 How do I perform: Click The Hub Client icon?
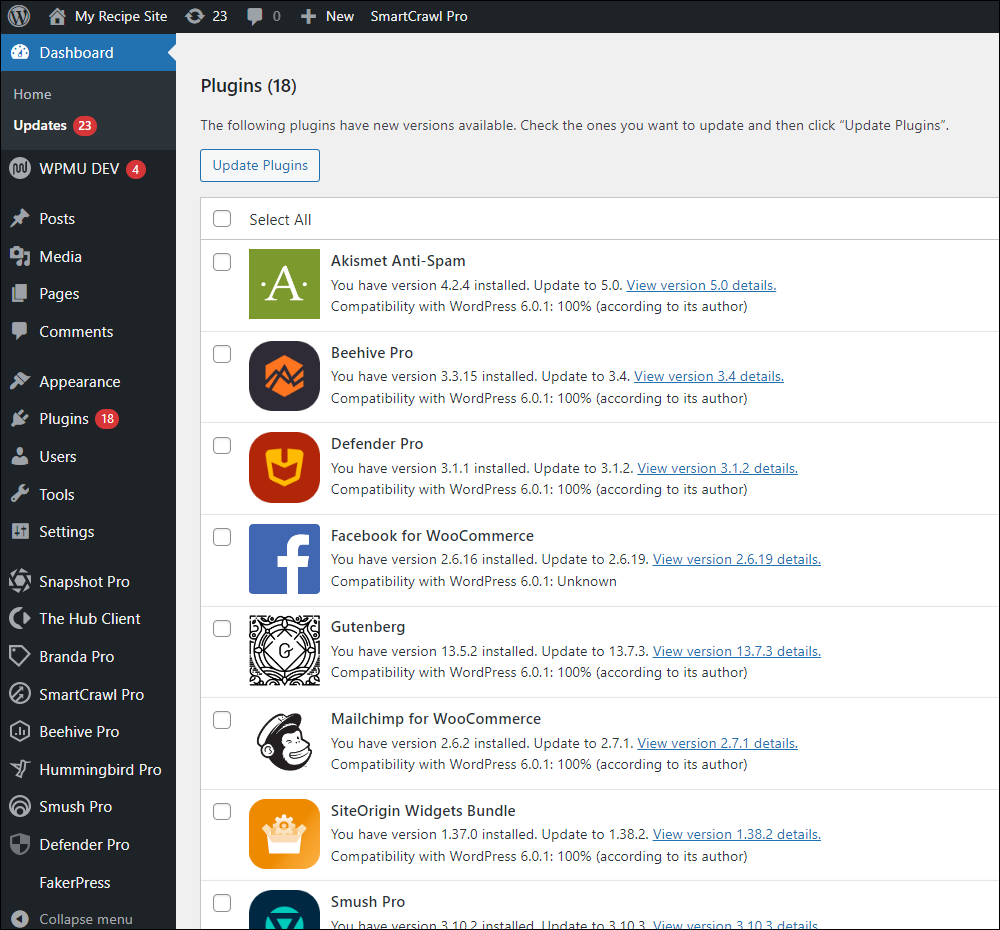[20, 618]
